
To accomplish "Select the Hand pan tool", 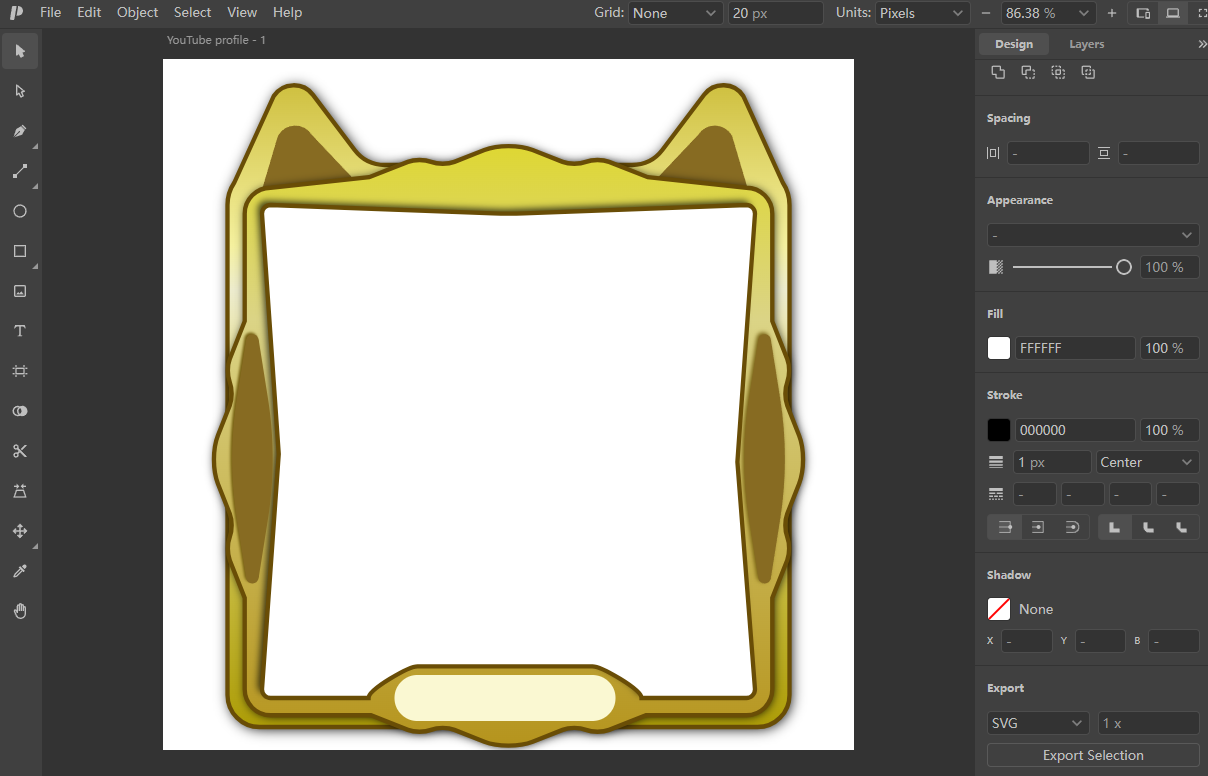I will (20, 611).
